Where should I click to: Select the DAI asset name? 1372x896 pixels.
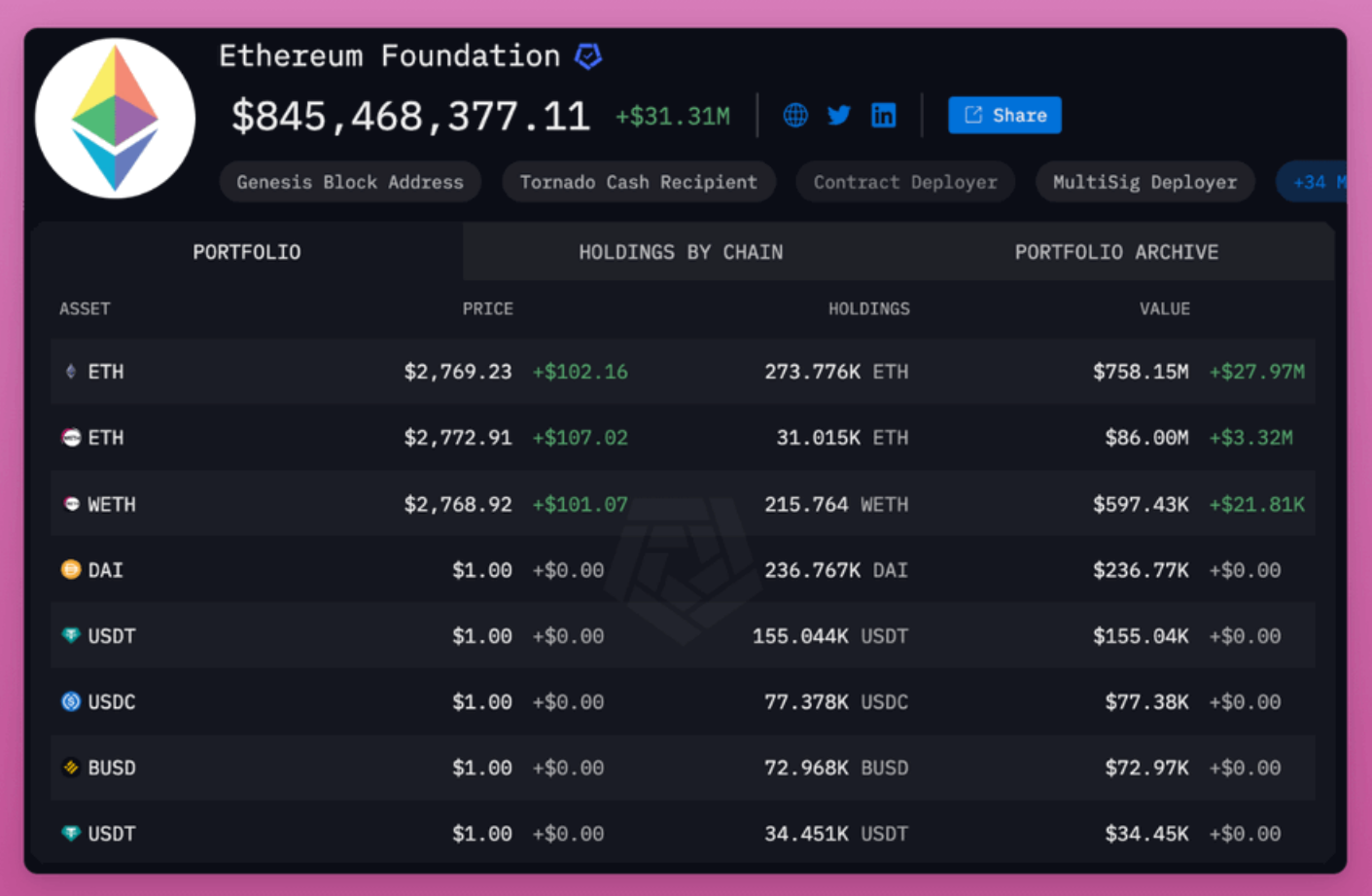tap(106, 570)
